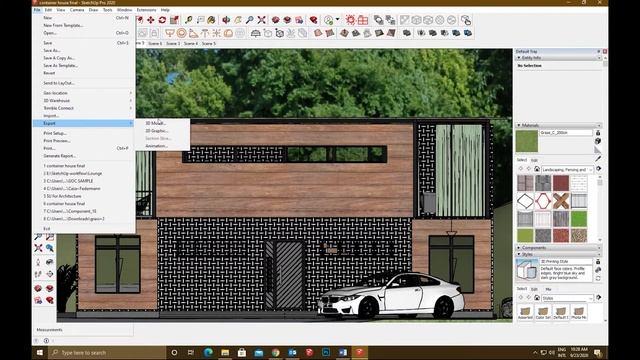Click Create Material icon in Materials panel
Image resolution: width=640 pixels, height=360 pixels.
click(x=598, y=141)
